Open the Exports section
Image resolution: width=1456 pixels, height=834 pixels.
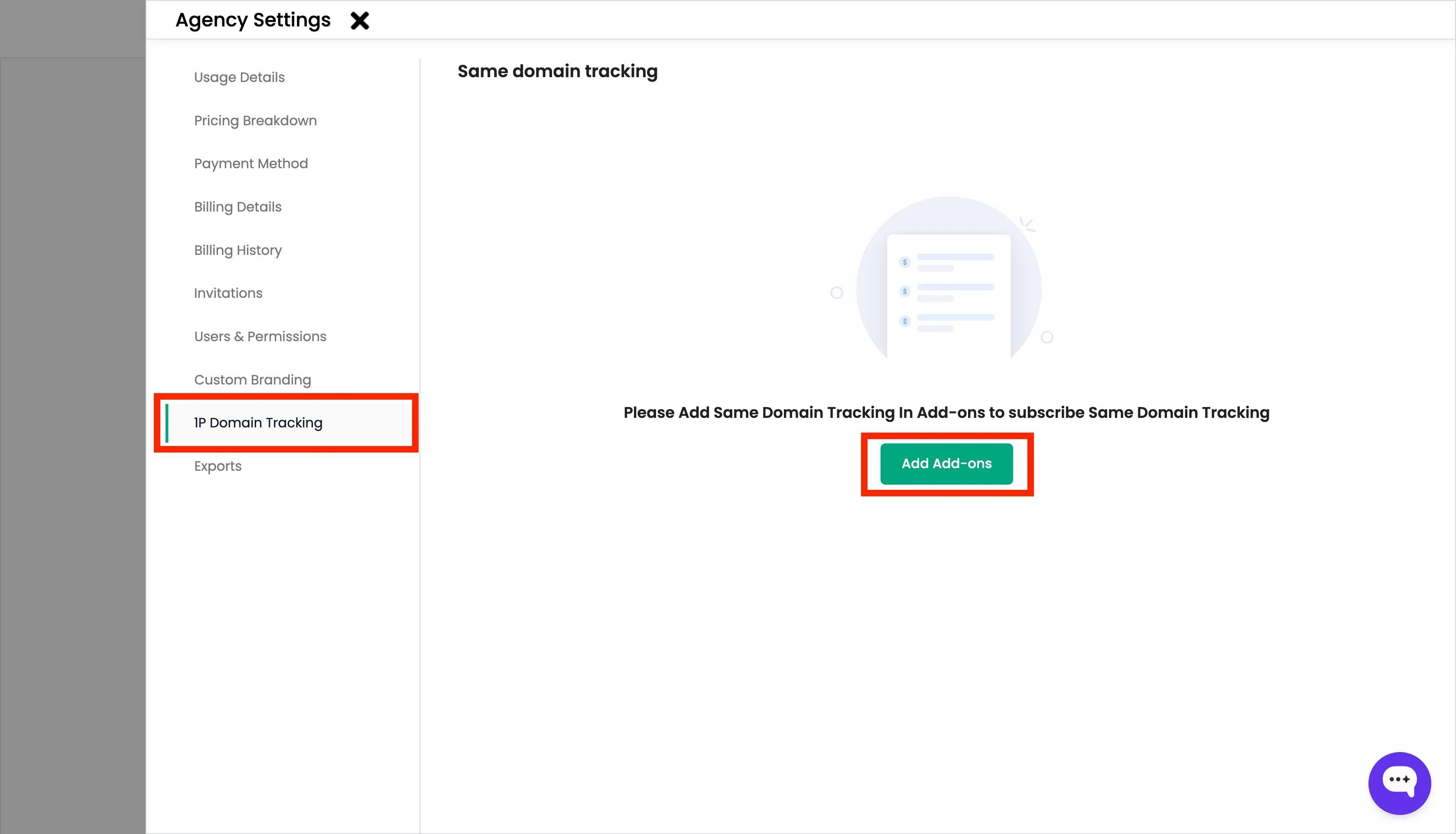(x=218, y=466)
